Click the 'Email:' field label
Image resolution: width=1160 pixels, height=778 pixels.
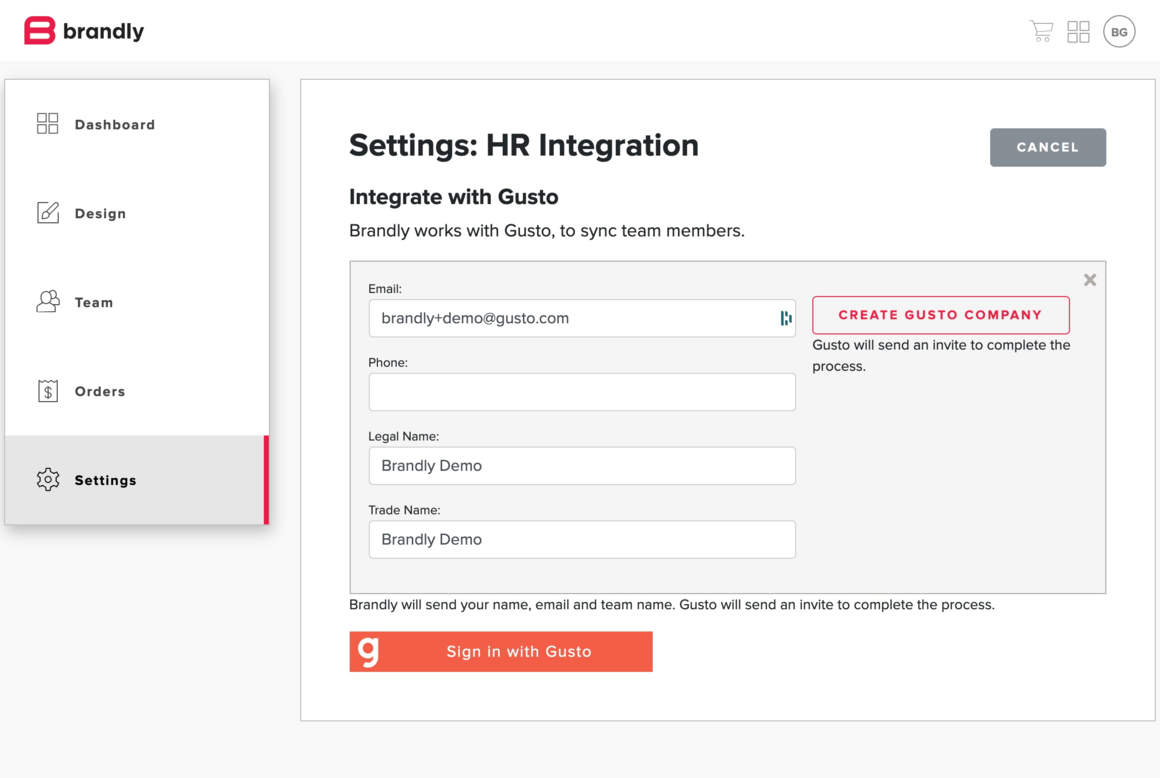385,289
